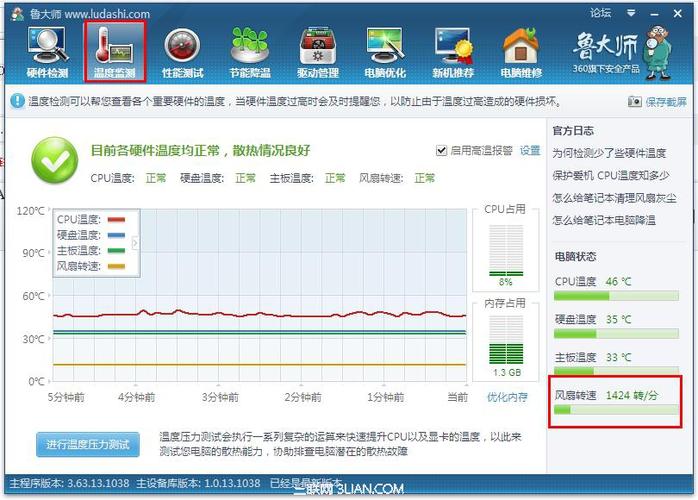698x500 pixels.
Task: Open log 怎么给笔记本清理风扇灰尘
Action: click(x=614, y=198)
